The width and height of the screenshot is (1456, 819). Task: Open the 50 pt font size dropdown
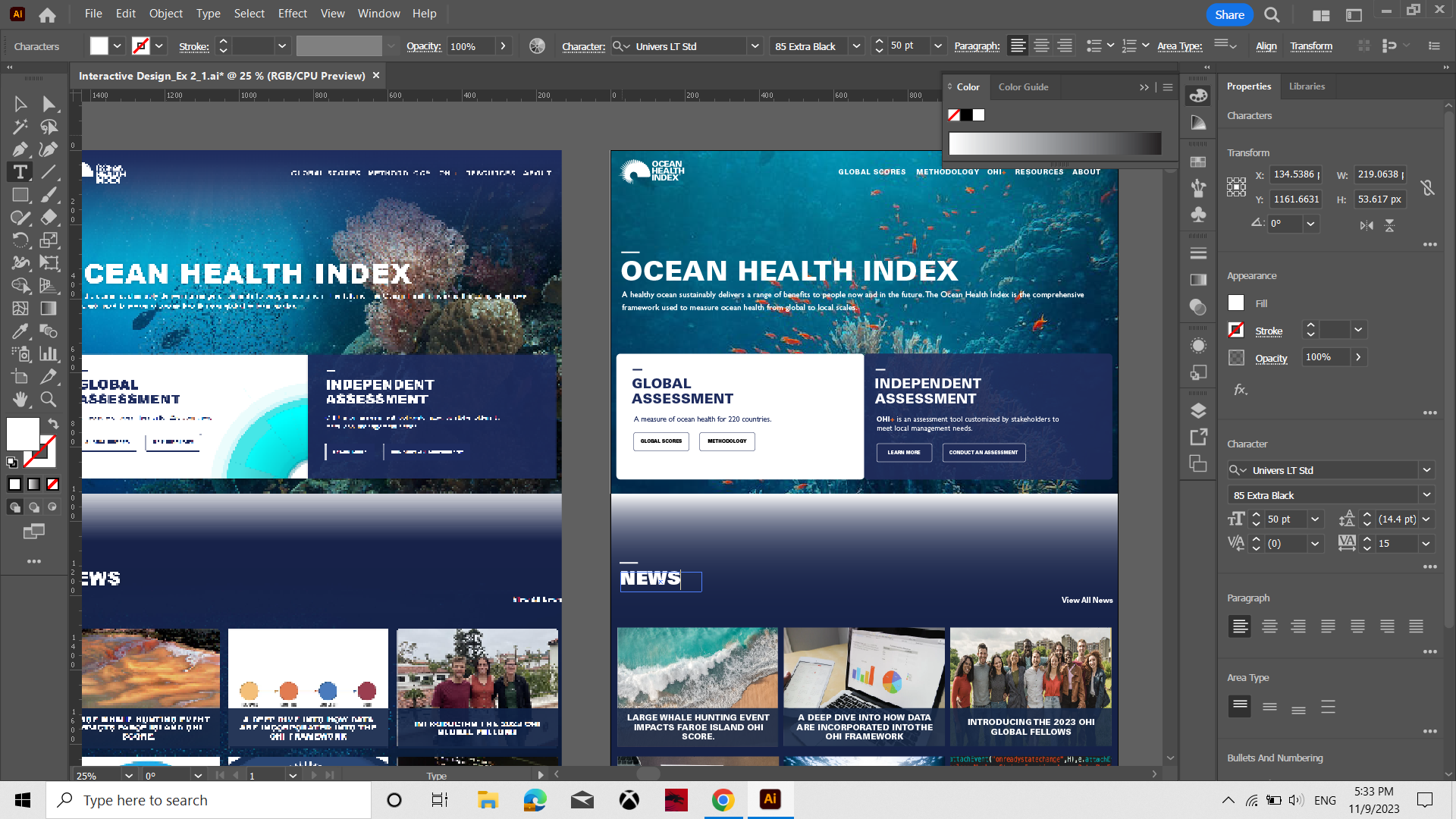(937, 46)
